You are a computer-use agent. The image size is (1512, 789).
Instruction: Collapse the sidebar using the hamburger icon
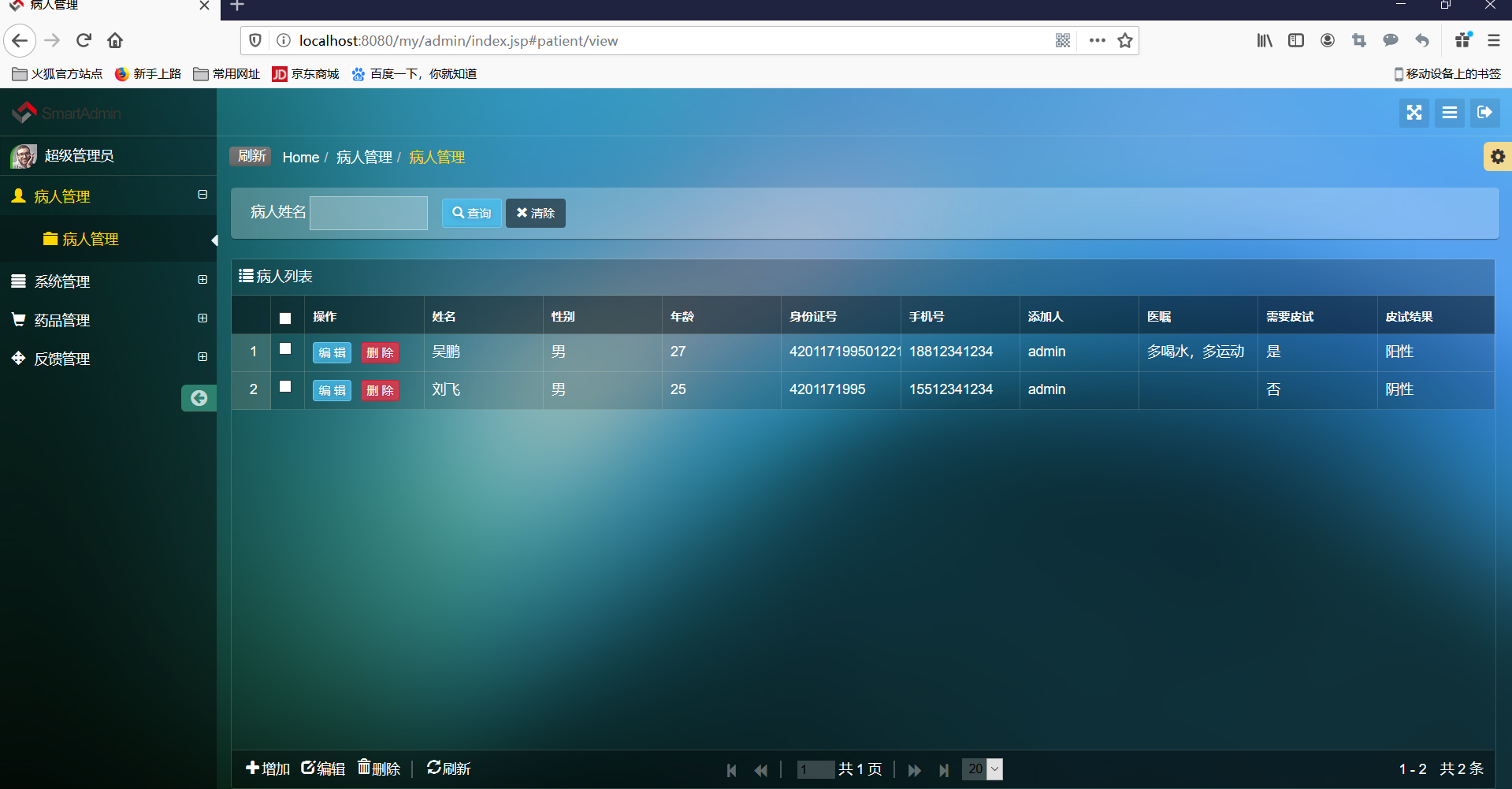click(1449, 113)
